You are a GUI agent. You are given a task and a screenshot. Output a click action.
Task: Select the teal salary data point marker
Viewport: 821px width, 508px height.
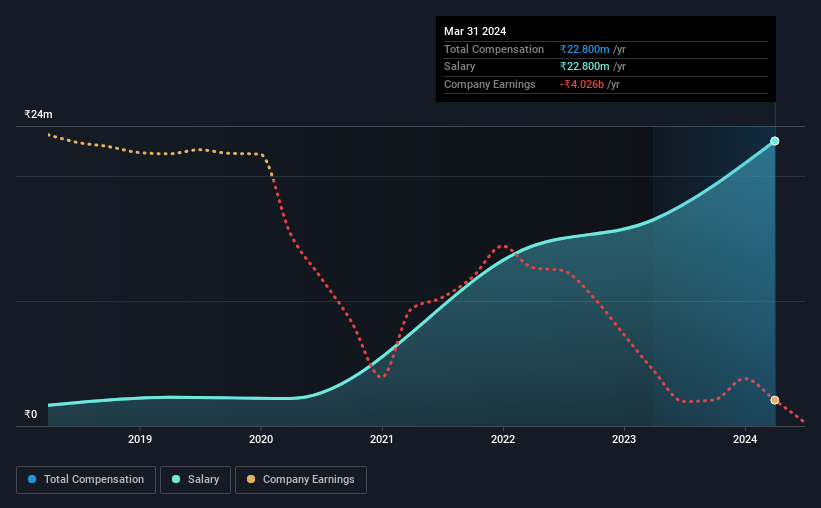point(775,141)
